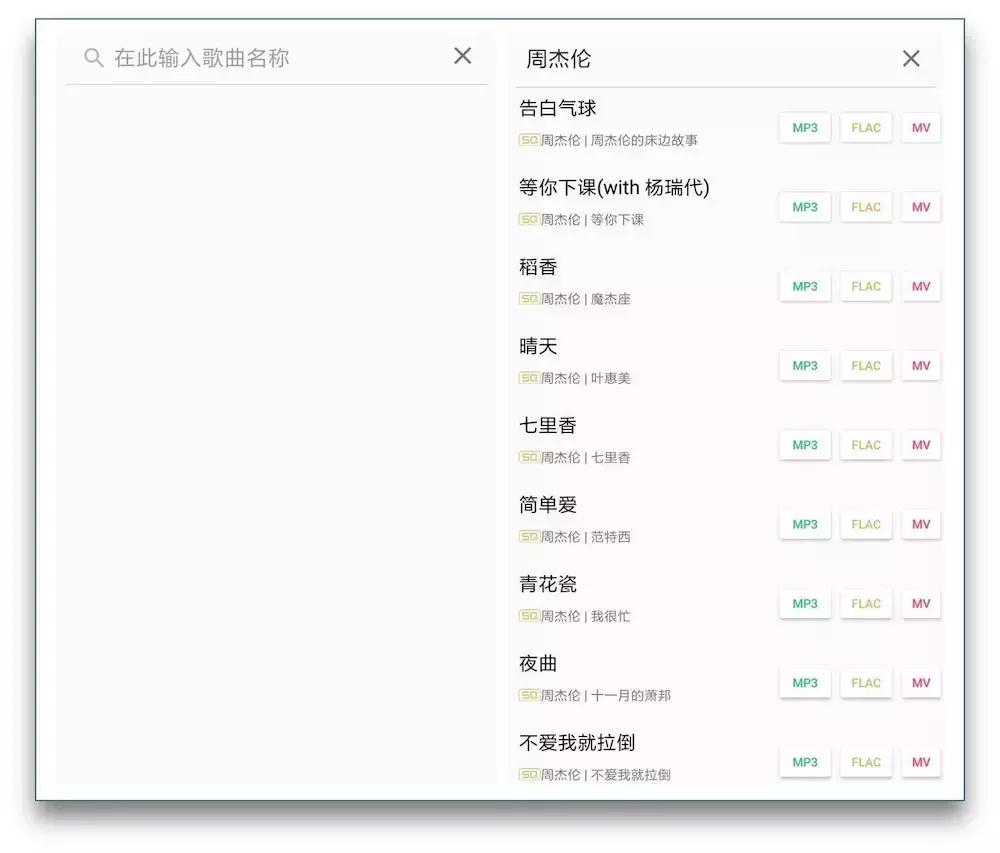This screenshot has width=1000, height=853.
Task: Open the MV for 等你下课(with 杨瑞代)
Action: click(x=920, y=207)
